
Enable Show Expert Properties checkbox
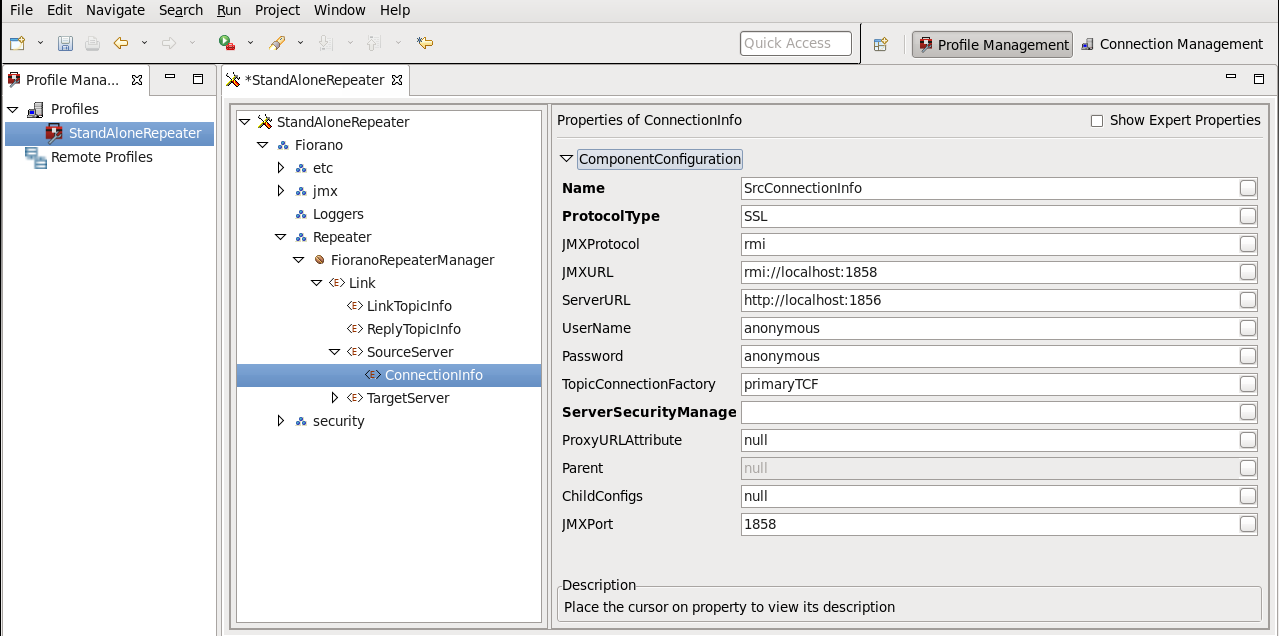point(1097,121)
